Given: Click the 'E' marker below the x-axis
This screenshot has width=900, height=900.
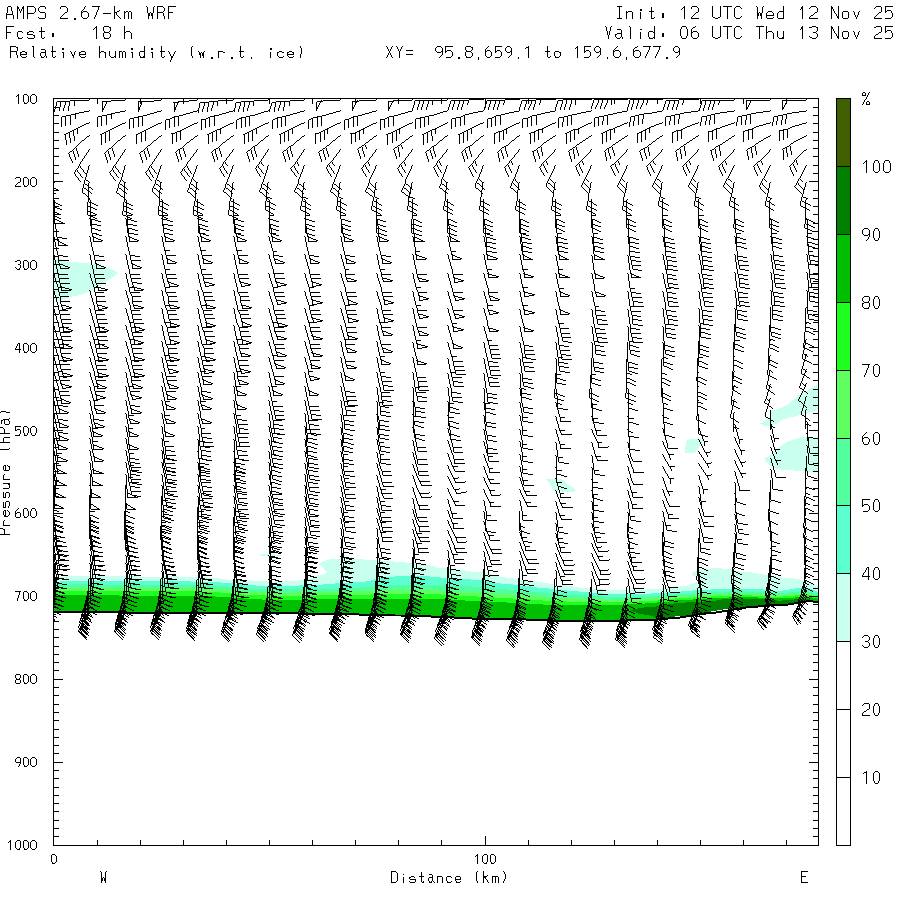Looking at the screenshot, I should (x=803, y=878).
